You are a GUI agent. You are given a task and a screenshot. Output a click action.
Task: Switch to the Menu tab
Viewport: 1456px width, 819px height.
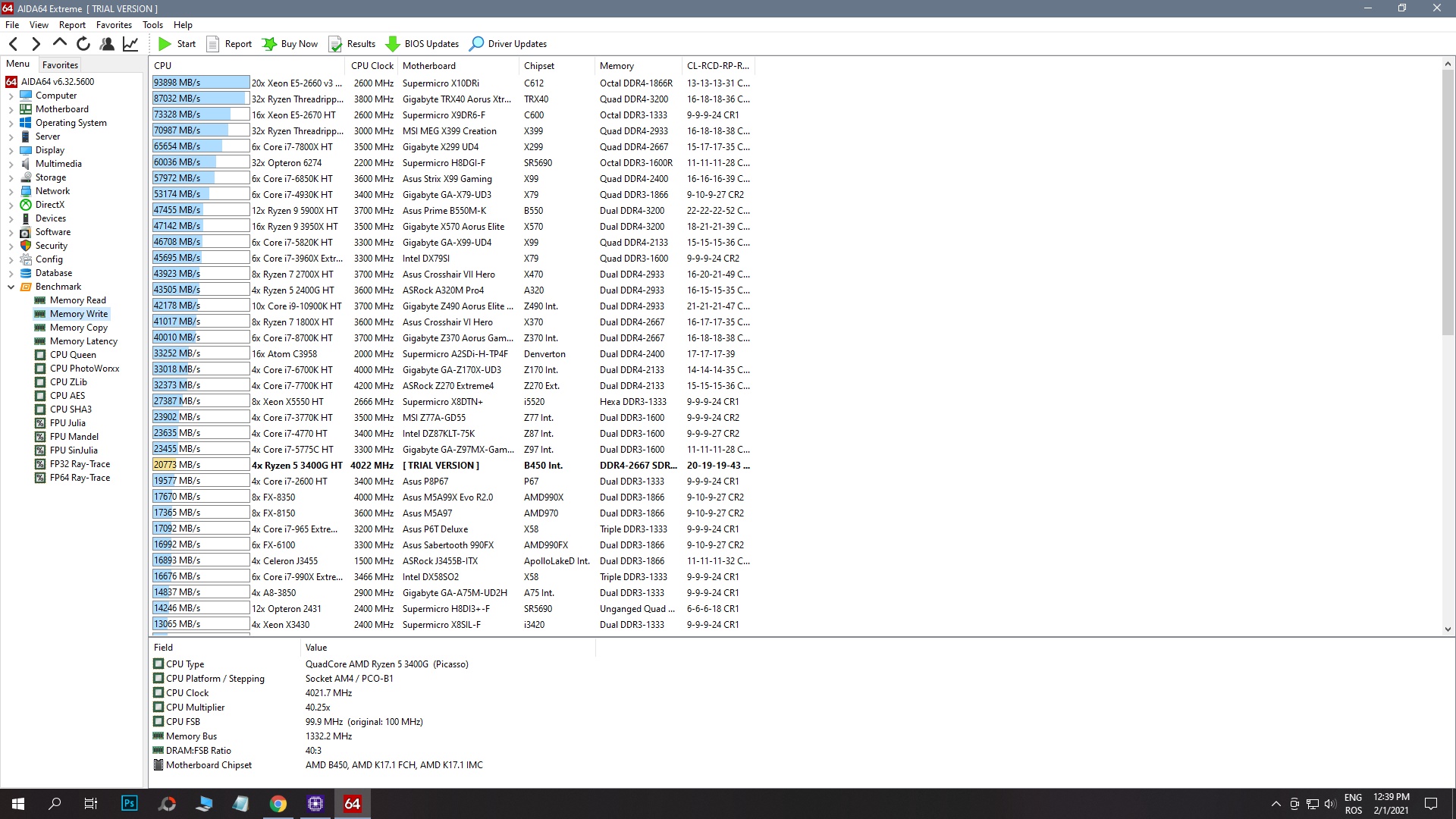pyautogui.click(x=18, y=64)
